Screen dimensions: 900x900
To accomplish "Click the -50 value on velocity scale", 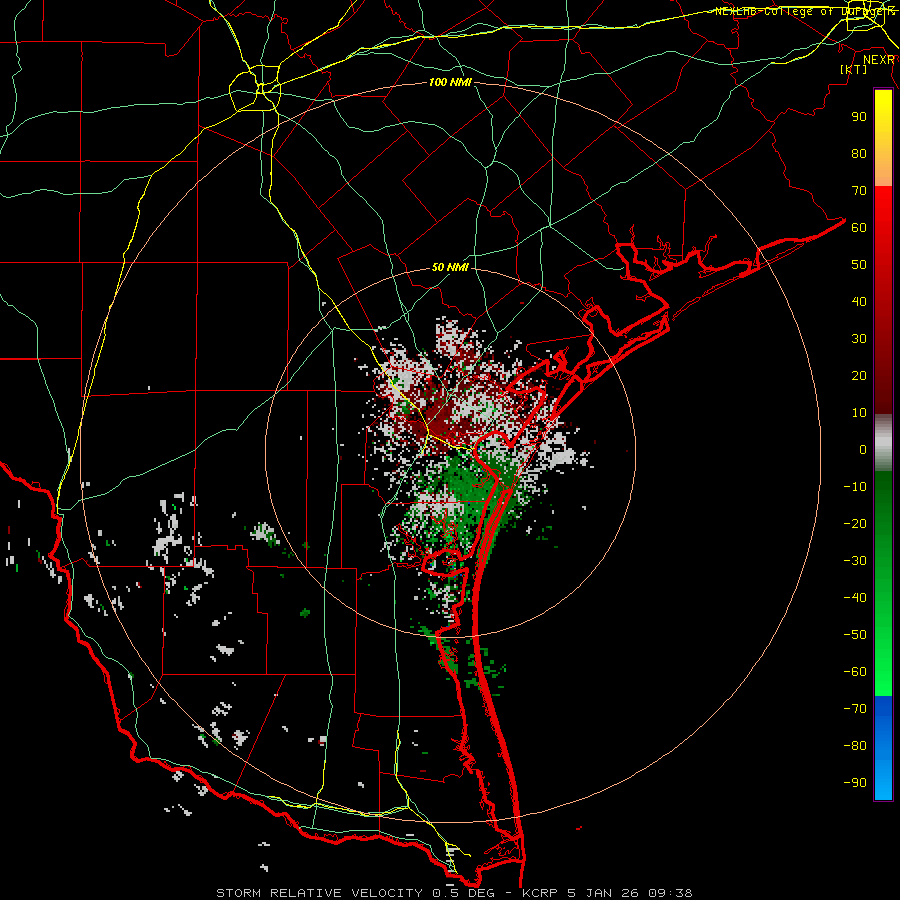I will (855, 635).
